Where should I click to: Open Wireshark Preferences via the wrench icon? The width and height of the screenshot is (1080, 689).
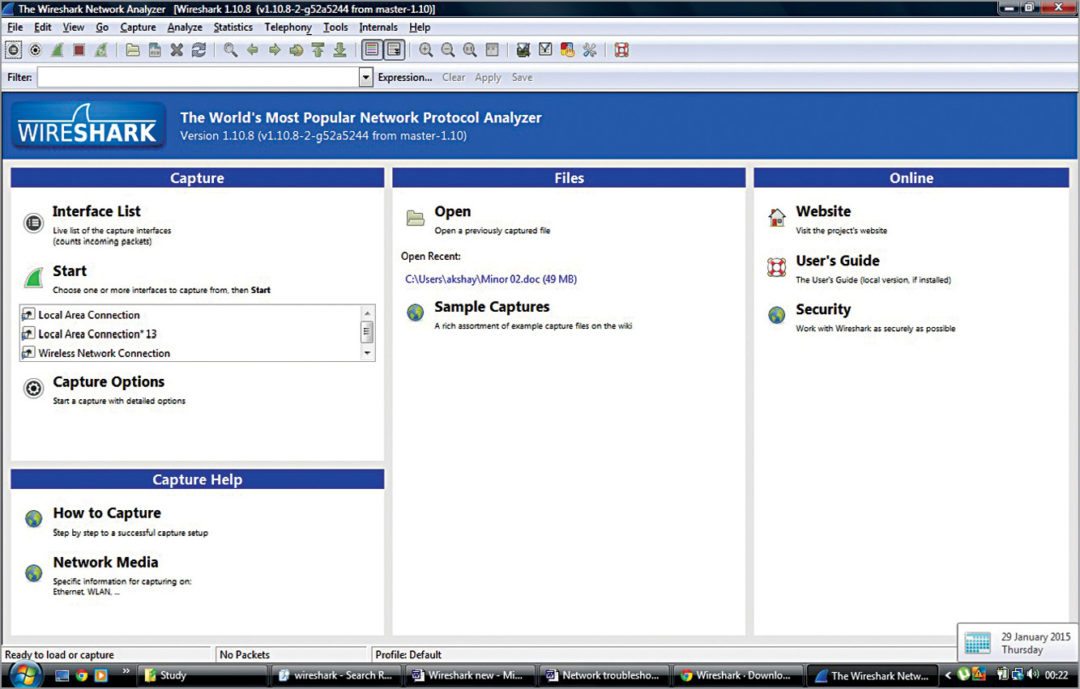[x=589, y=49]
